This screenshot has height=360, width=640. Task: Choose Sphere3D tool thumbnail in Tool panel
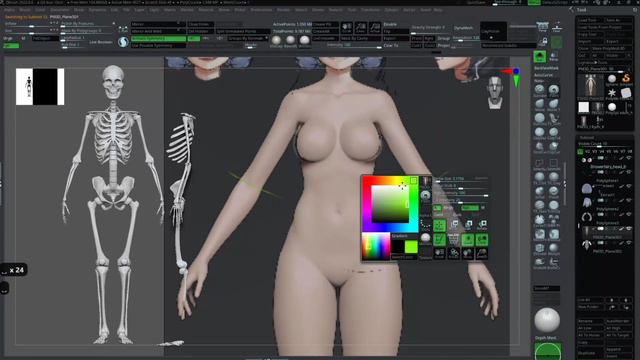[x=611, y=79]
